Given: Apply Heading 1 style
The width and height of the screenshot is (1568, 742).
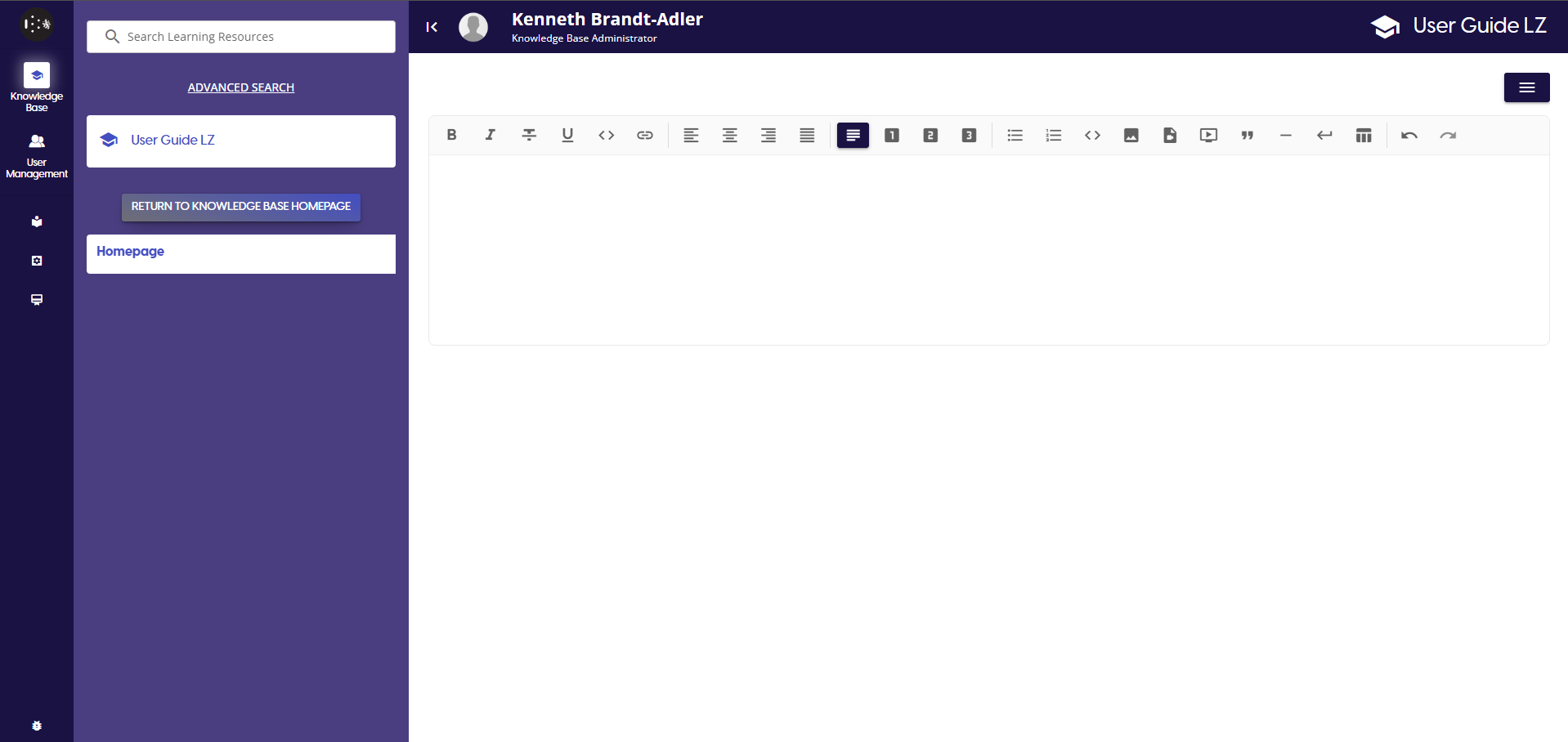Looking at the screenshot, I should point(891,136).
